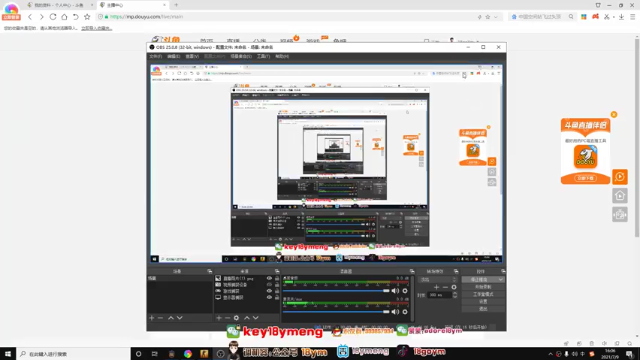This screenshot has width=640, height=360.
Task: Open OBS Tools menu
Action: point(263,56)
